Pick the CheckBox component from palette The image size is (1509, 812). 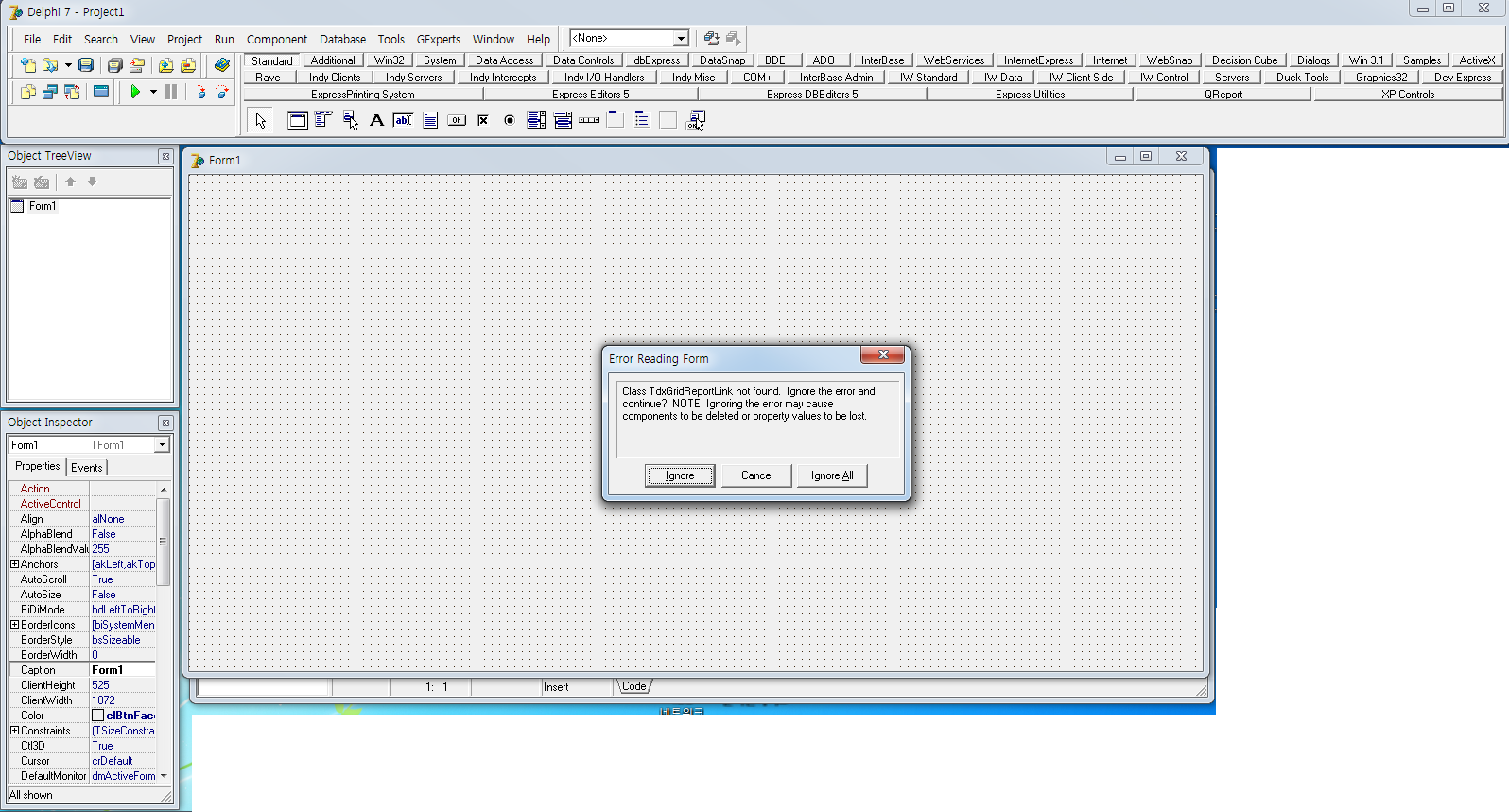click(483, 120)
